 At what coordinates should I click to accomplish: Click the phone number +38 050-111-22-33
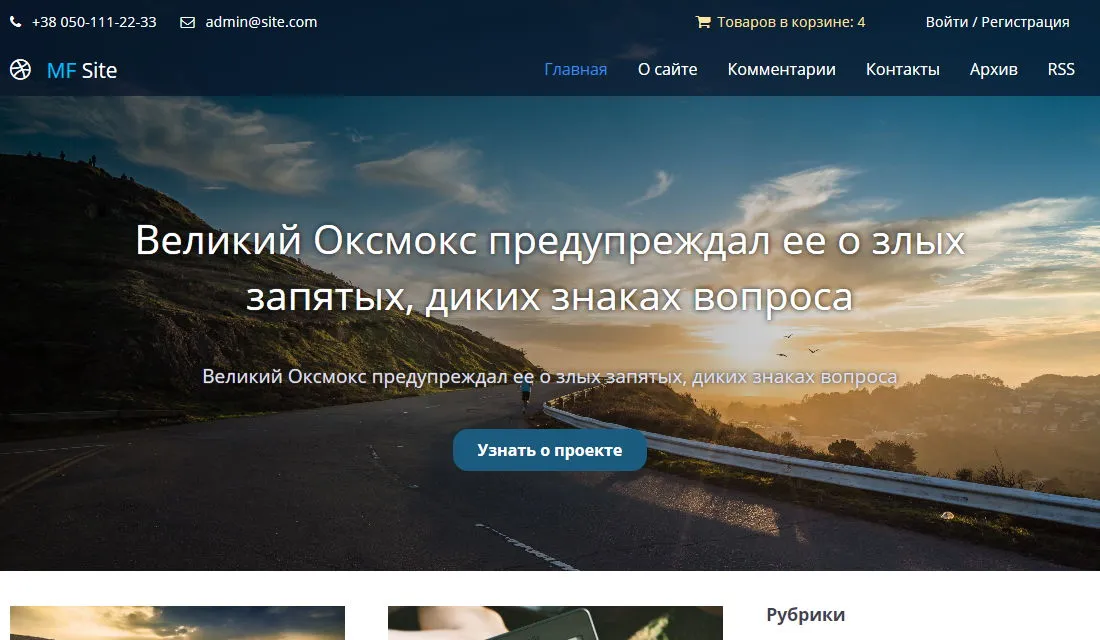click(x=94, y=22)
